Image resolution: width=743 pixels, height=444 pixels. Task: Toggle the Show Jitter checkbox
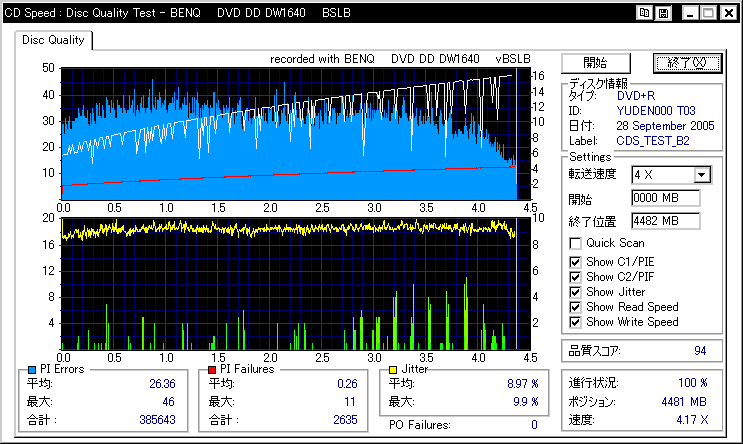coord(575,292)
